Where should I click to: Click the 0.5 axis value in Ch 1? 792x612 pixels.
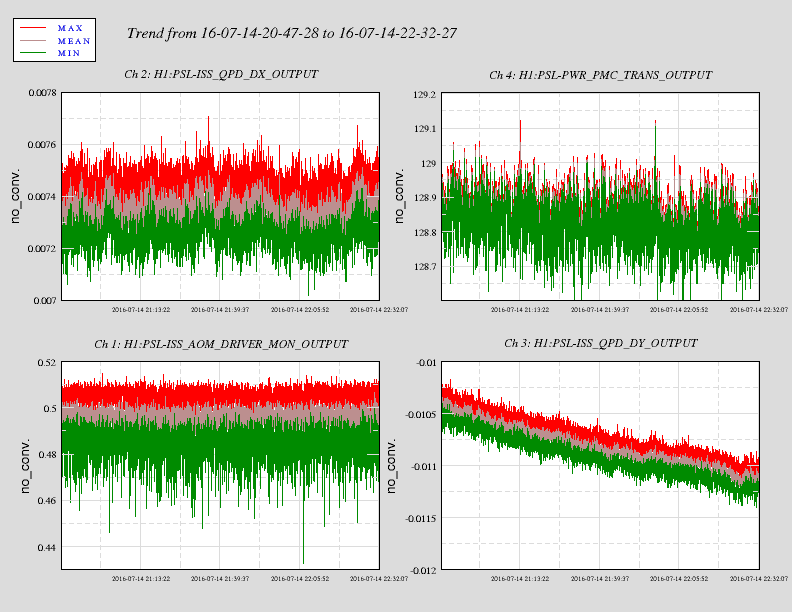pyautogui.click(x=50, y=409)
